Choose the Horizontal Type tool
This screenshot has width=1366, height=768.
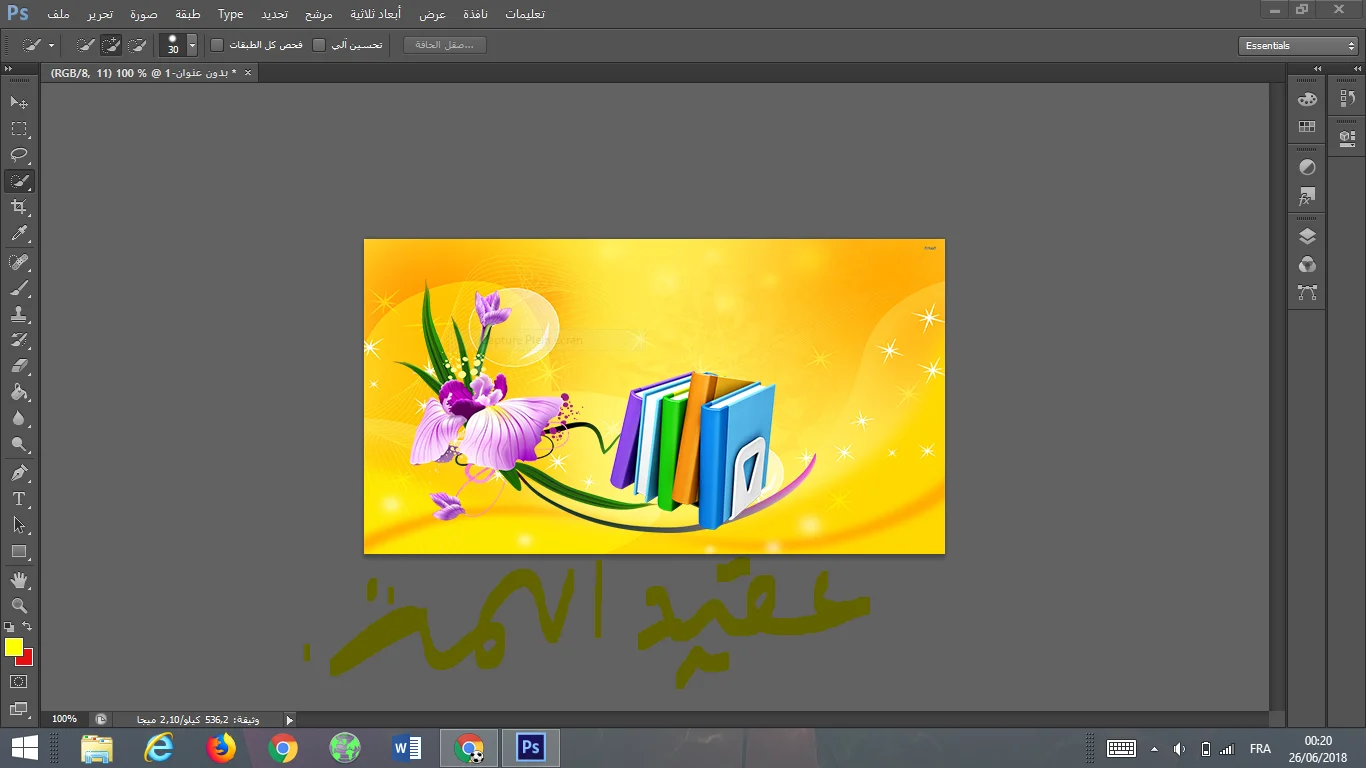19,499
